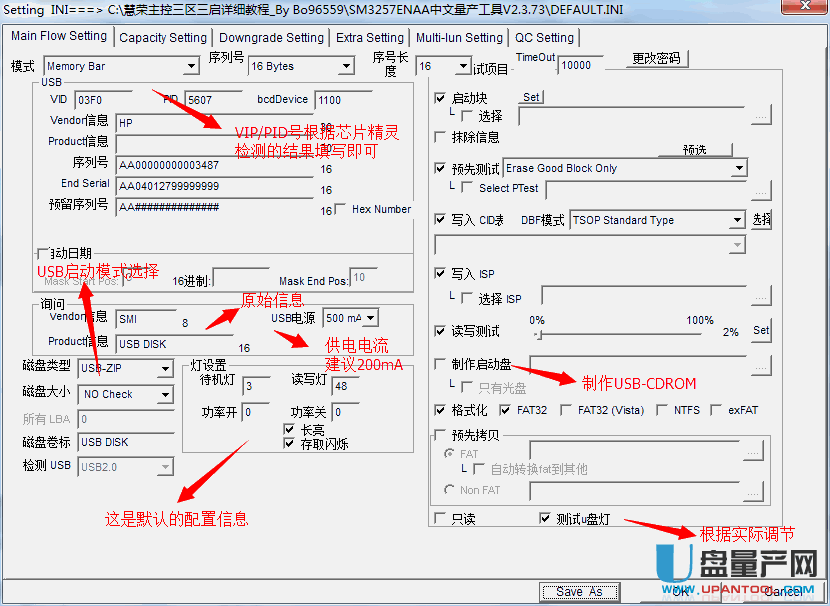Enable the NTFS format checkbox
This screenshot has width=830, height=606.
(x=661, y=410)
